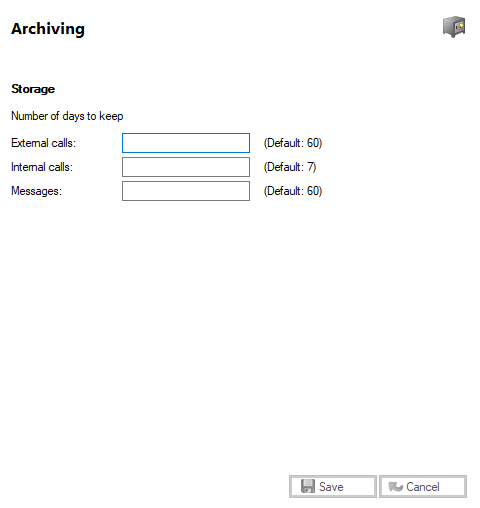This screenshot has height=508, width=480.
Task: Click the undo arrow icon on Cancel
Action: pyautogui.click(x=396, y=487)
